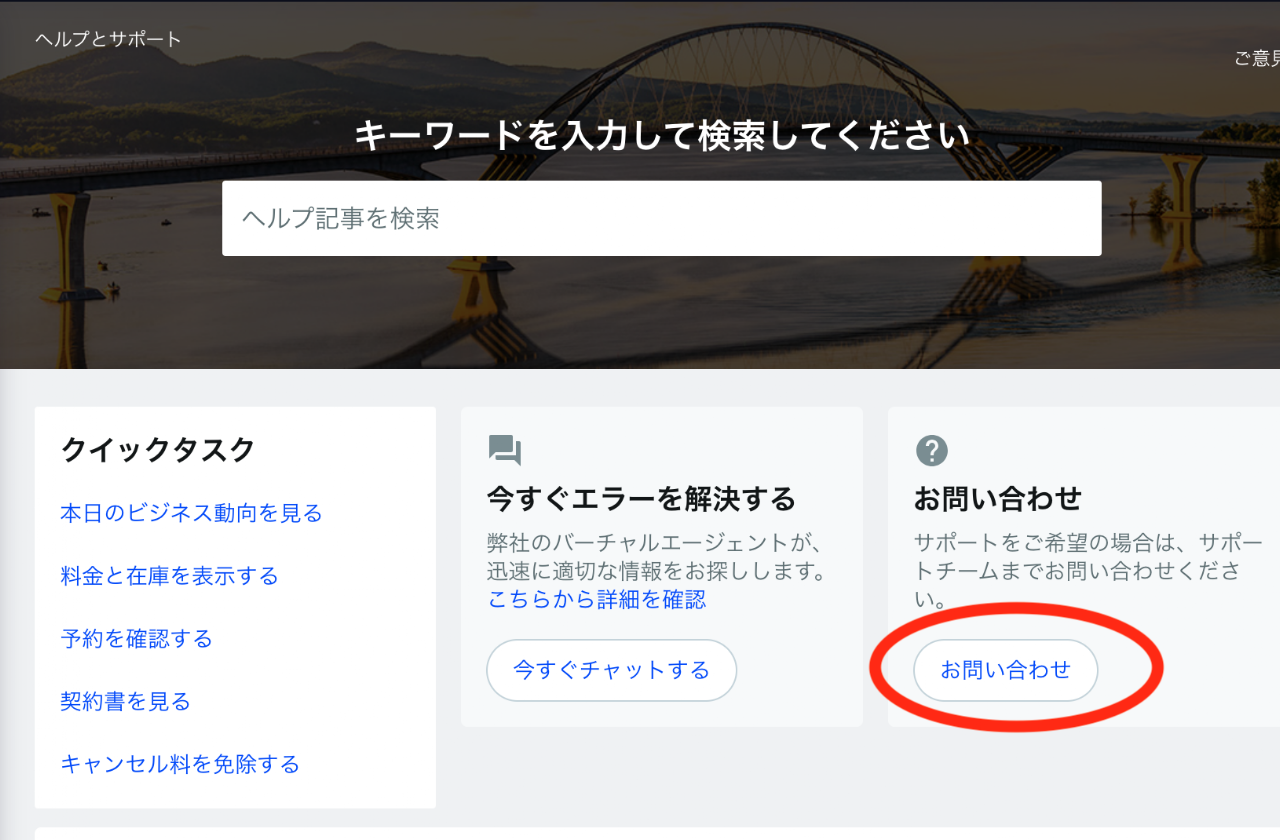
Task: Click the question mark help icon
Action: pos(931,450)
